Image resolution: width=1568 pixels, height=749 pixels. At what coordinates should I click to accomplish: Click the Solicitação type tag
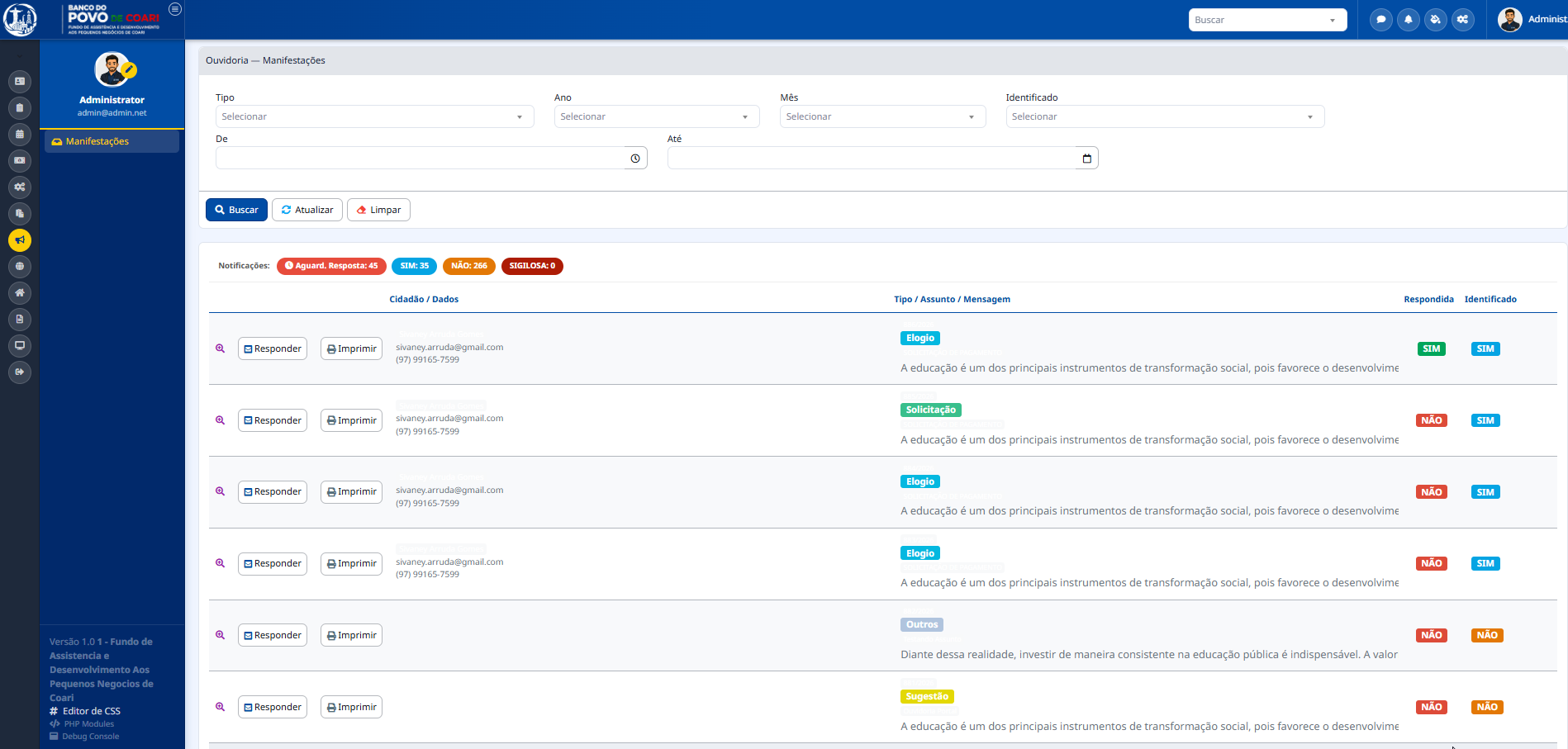pyautogui.click(x=930, y=410)
